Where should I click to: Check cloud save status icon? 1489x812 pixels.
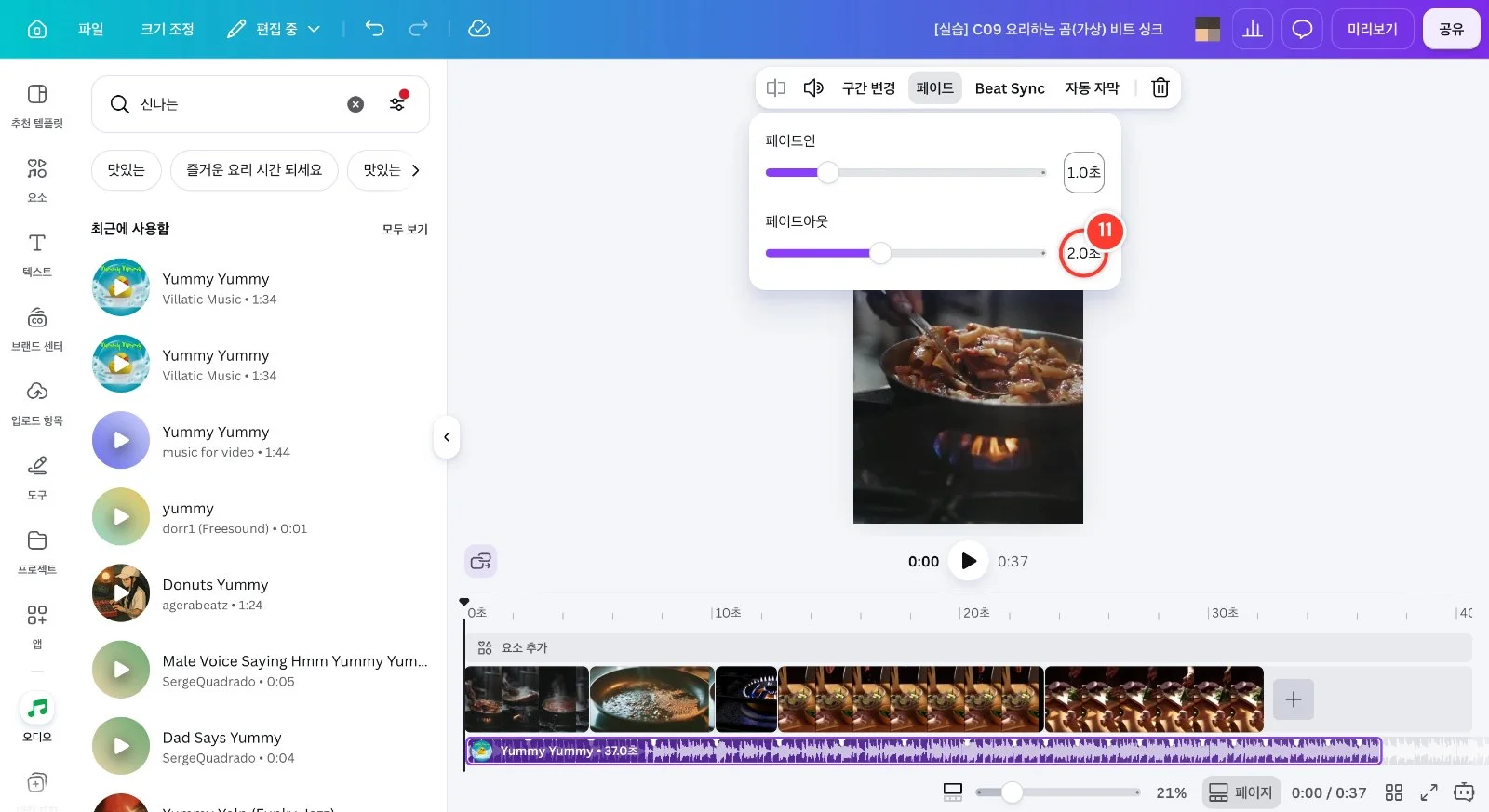tap(479, 29)
